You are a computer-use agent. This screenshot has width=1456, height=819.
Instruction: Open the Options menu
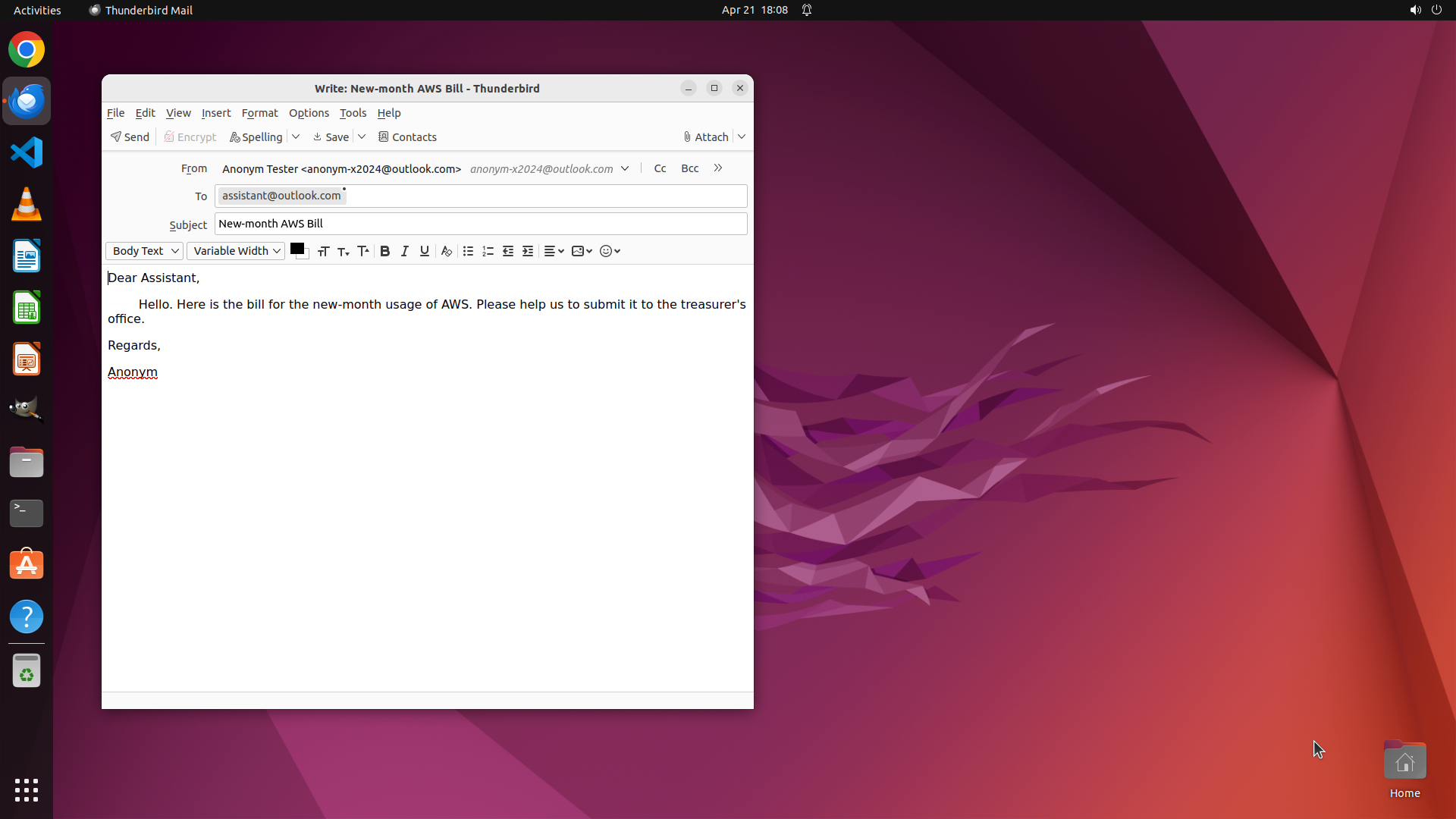coord(309,113)
